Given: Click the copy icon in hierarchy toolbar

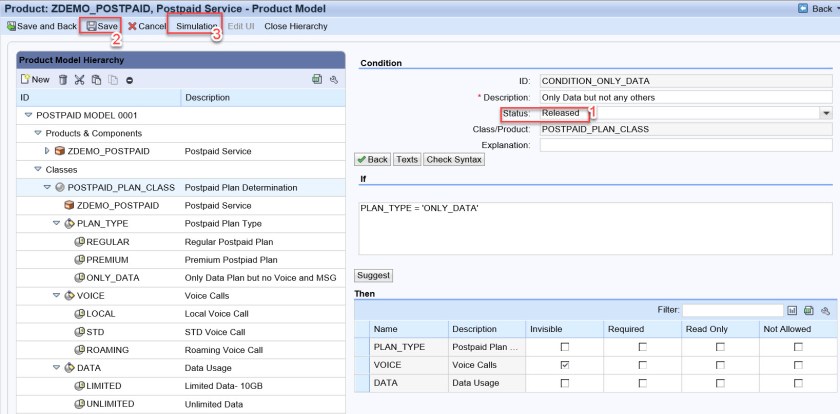Looking at the screenshot, I should pos(97,79).
